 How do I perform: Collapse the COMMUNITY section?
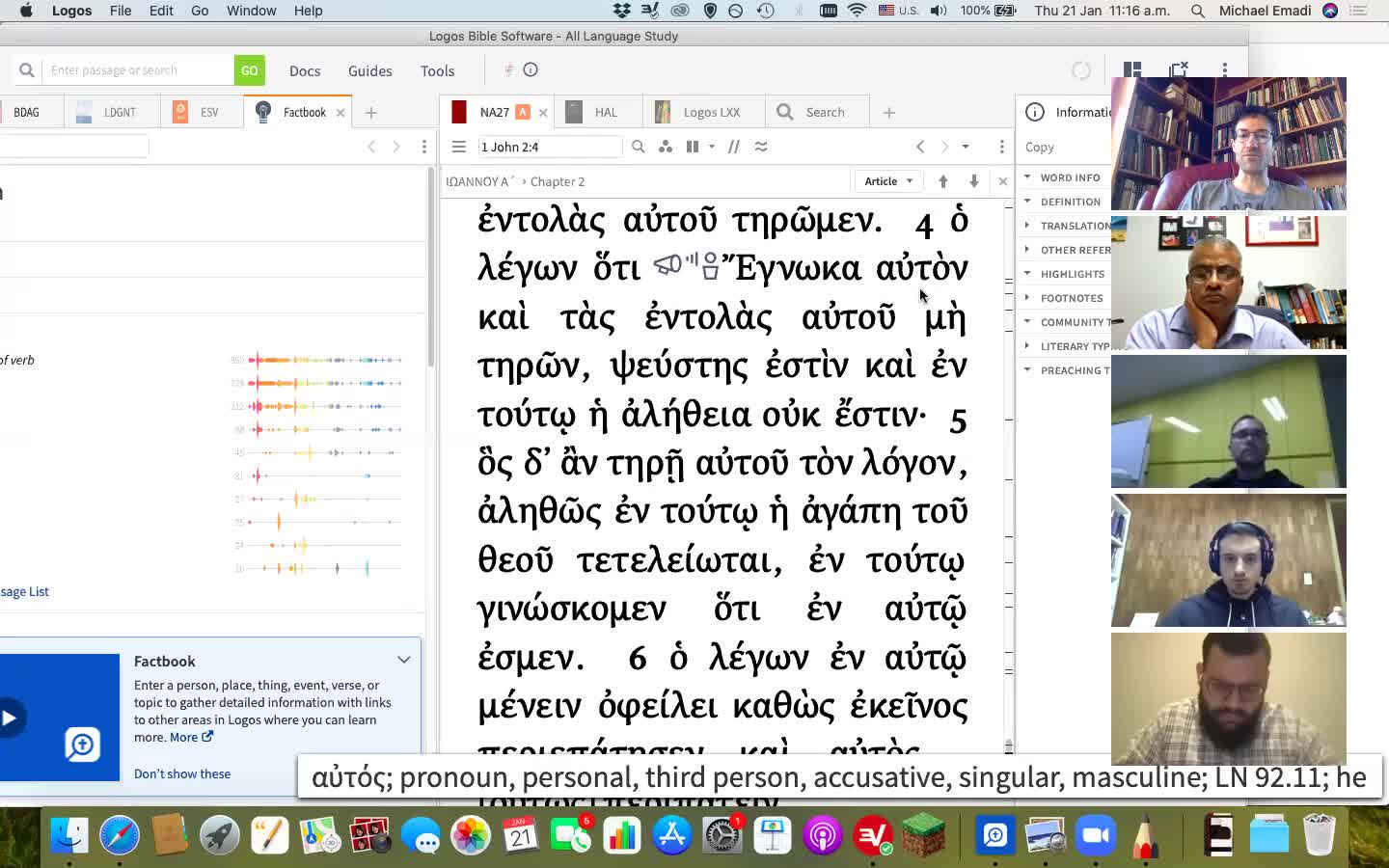1027,321
